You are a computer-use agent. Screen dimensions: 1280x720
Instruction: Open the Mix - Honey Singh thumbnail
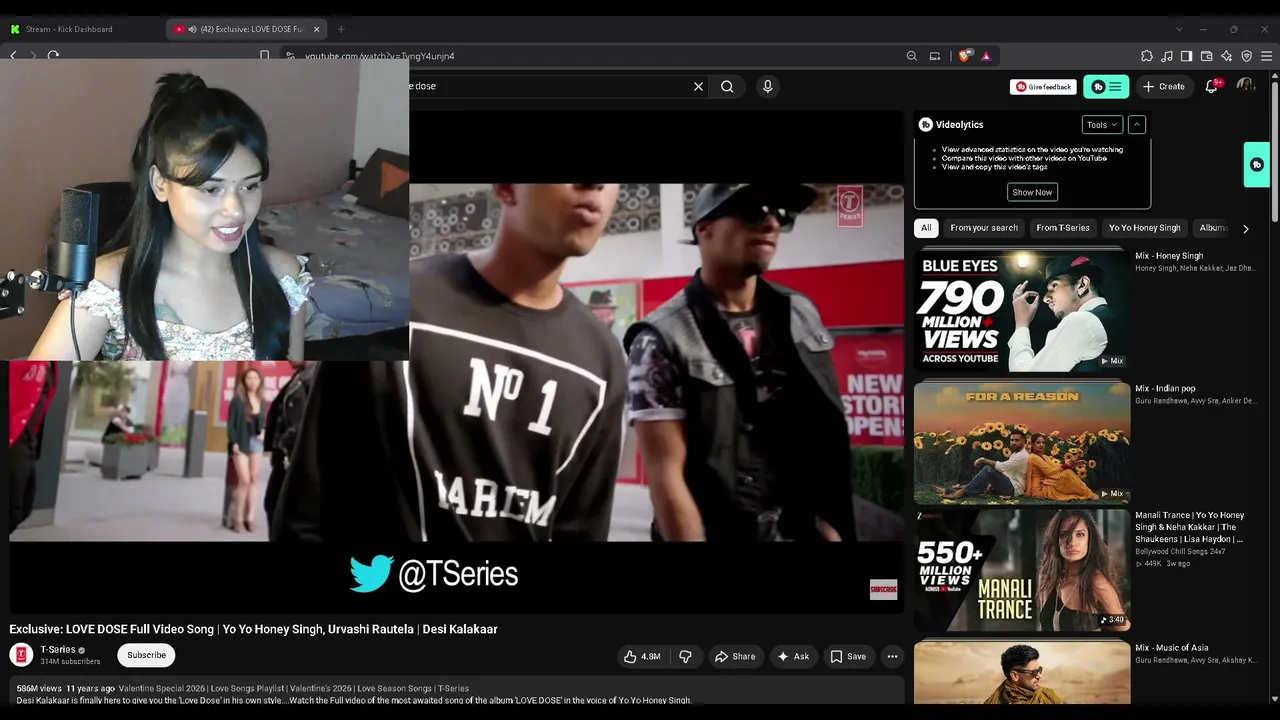[1022, 310]
